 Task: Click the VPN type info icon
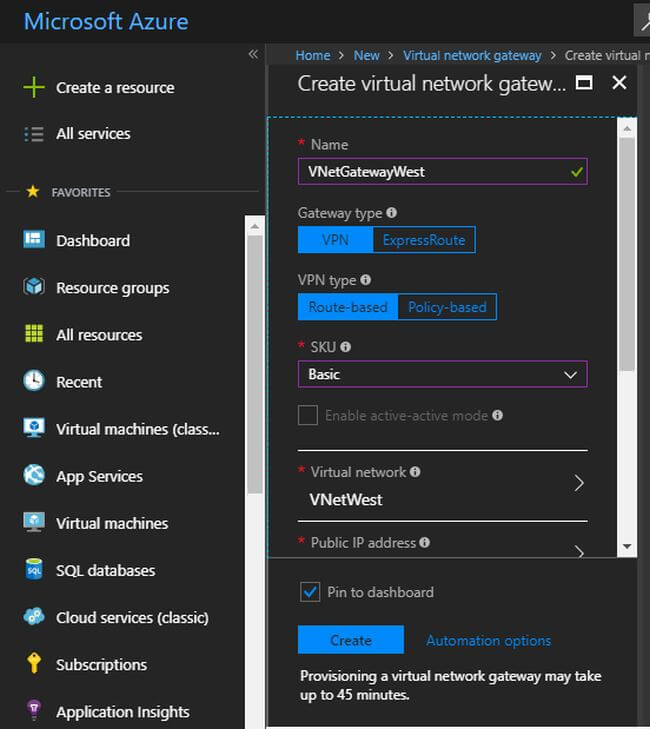point(366,279)
